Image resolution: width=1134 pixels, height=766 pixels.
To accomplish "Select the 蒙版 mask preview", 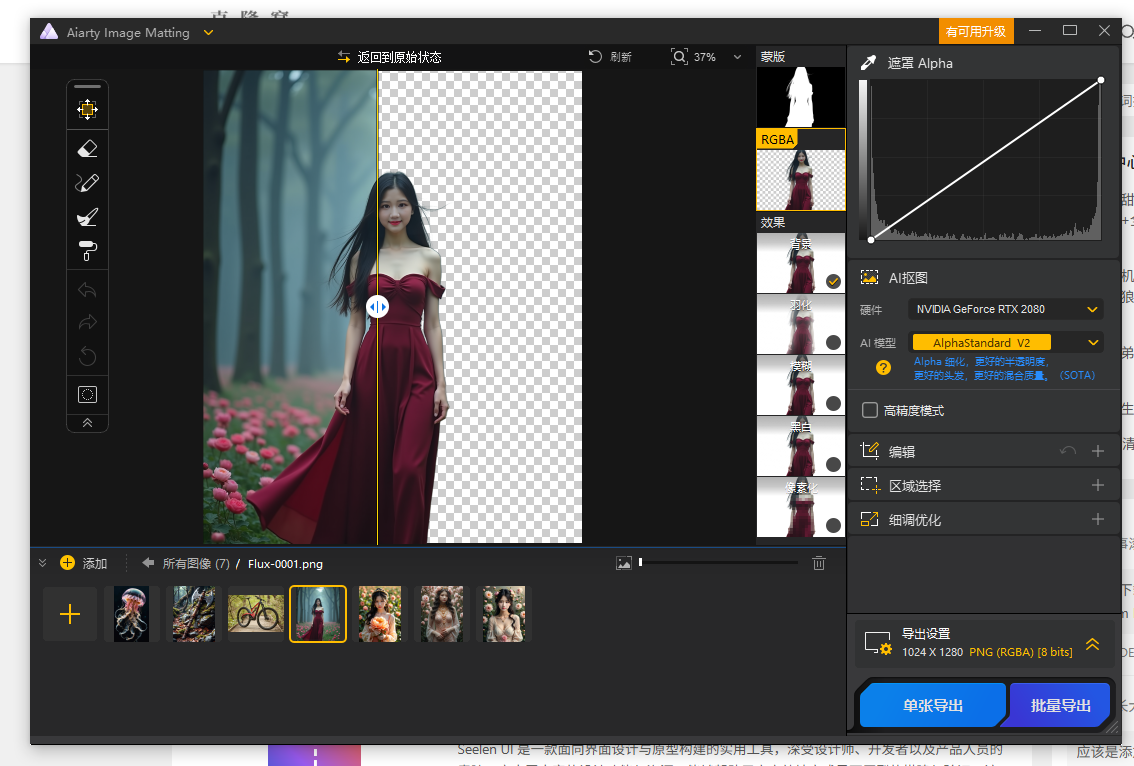I will coord(800,97).
